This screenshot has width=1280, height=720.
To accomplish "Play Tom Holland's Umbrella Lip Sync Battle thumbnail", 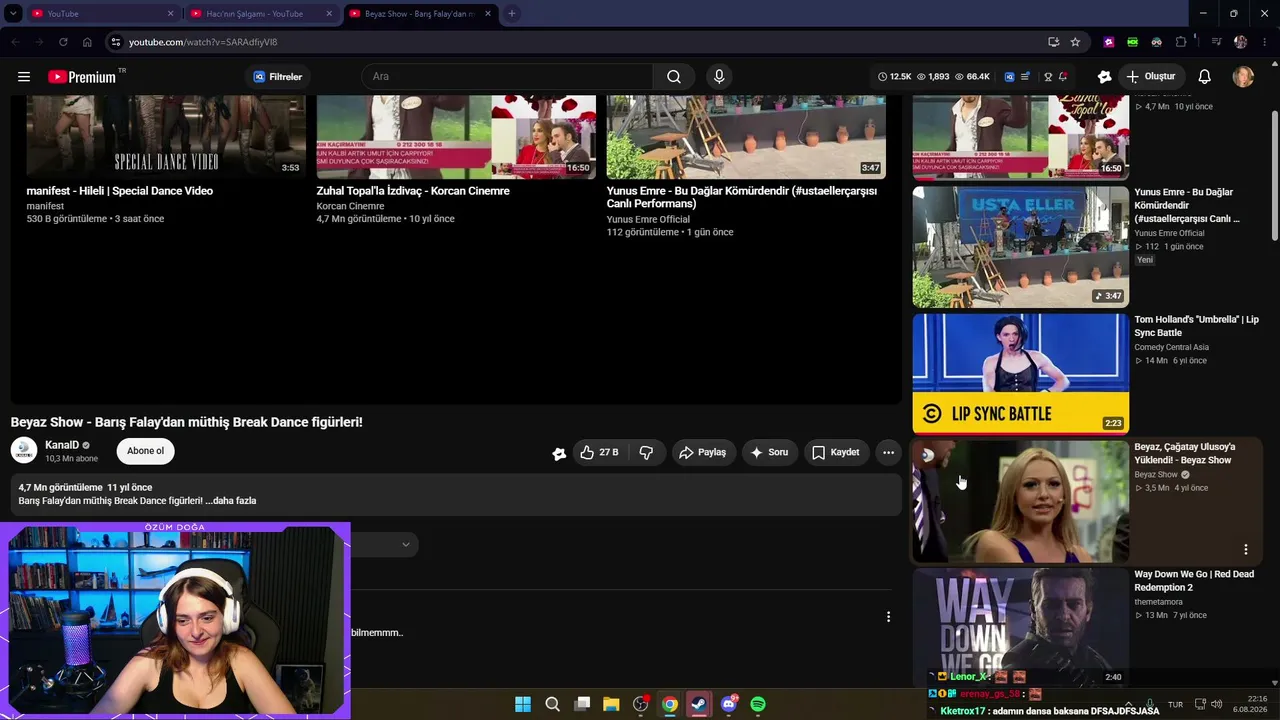I will [x=1021, y=374].
